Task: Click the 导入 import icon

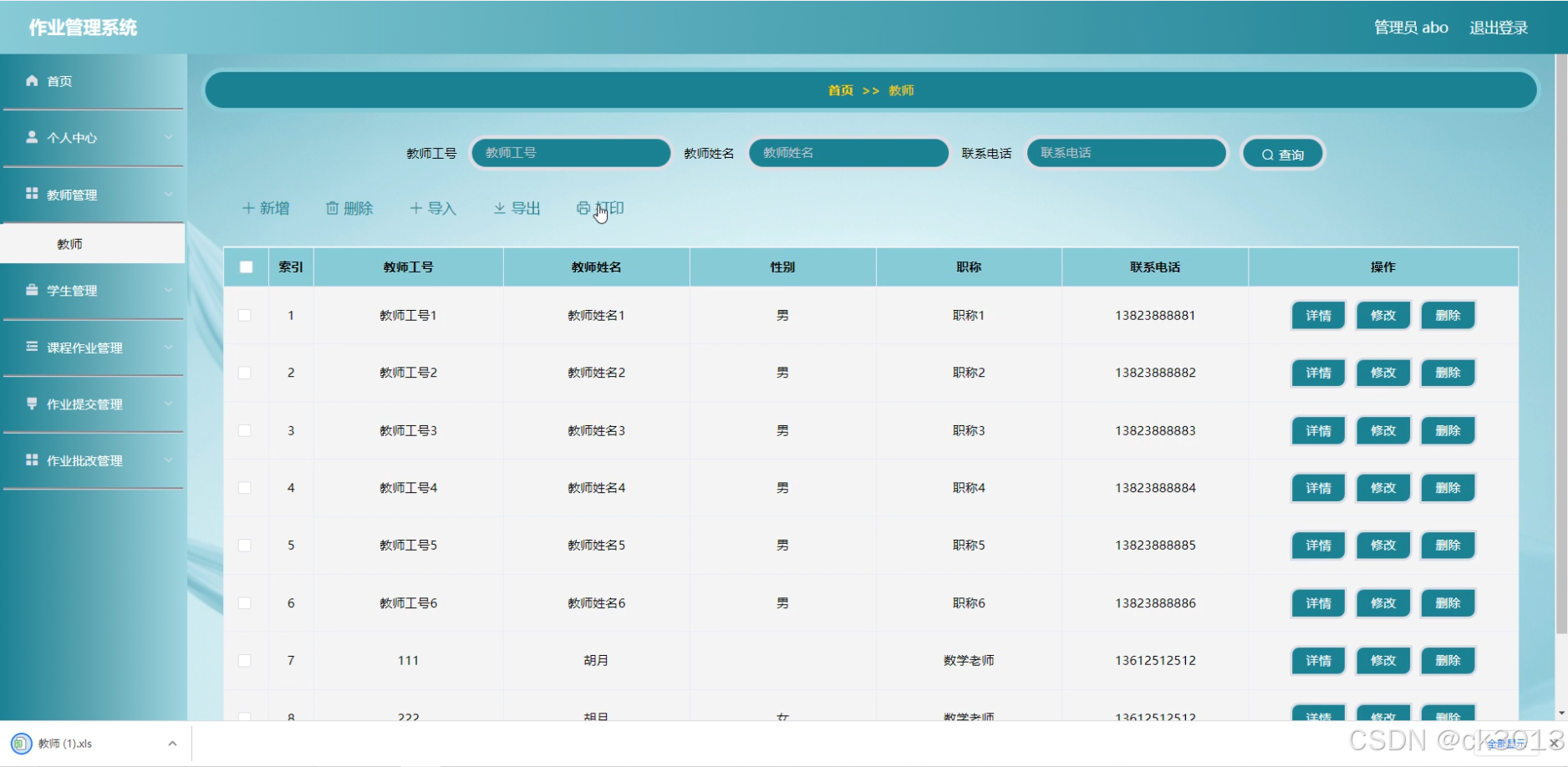Action: 415,208
